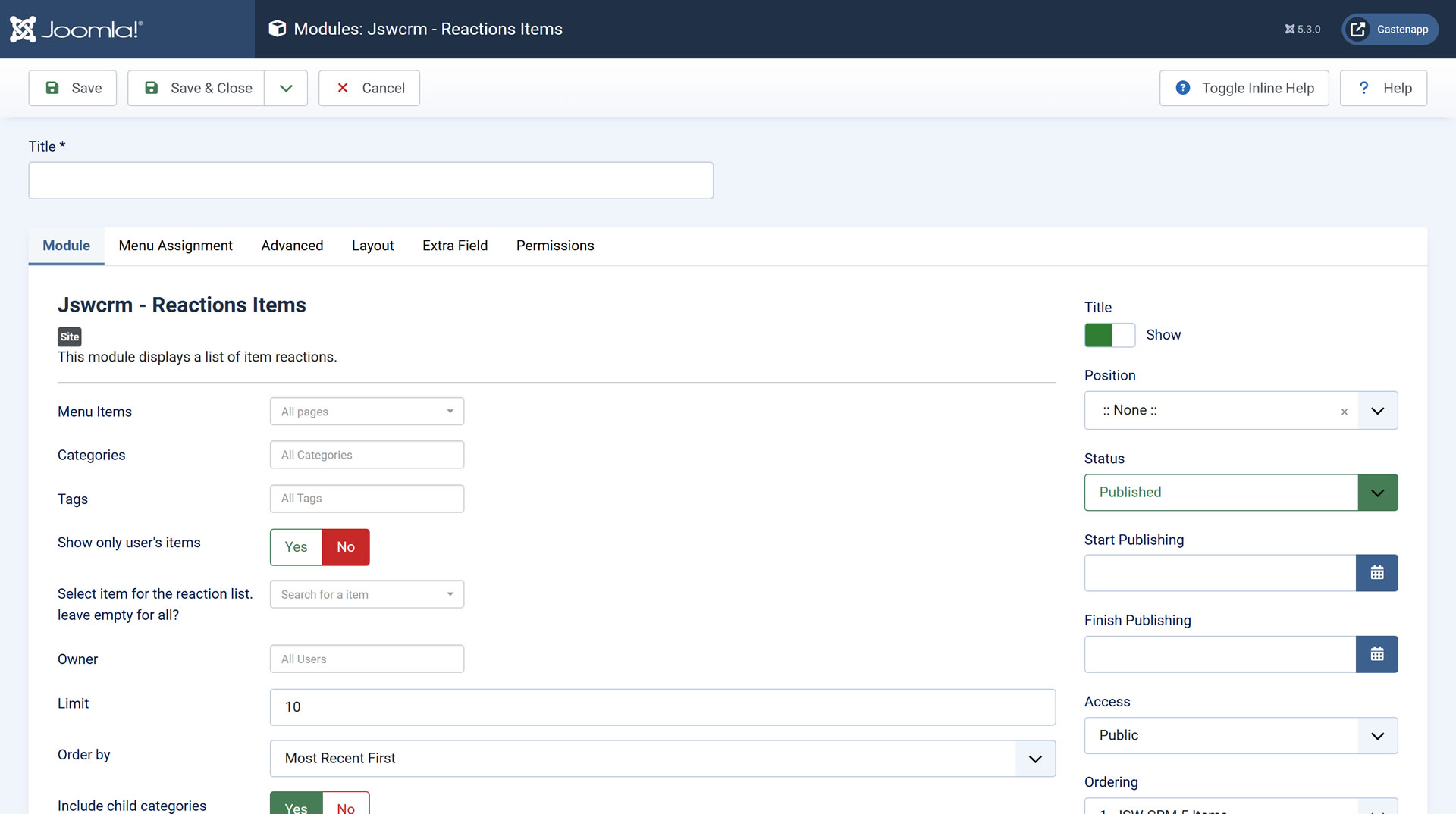The width and height of the screenshot is (1456, 814).
Task: Click the Toggle Inline Help button
Action: [x=1244, y=88]
